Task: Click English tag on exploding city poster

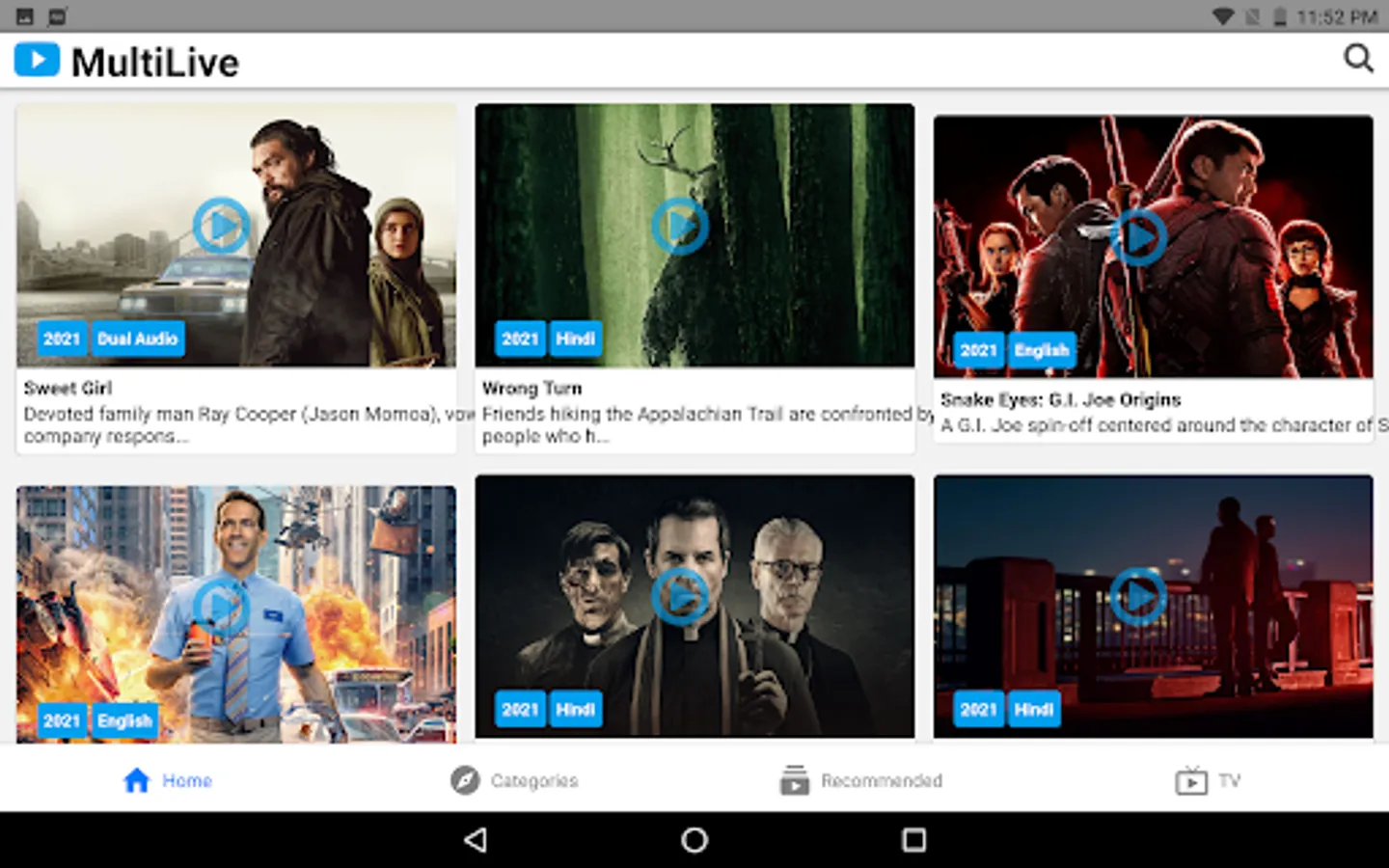Action: (125, 720)
